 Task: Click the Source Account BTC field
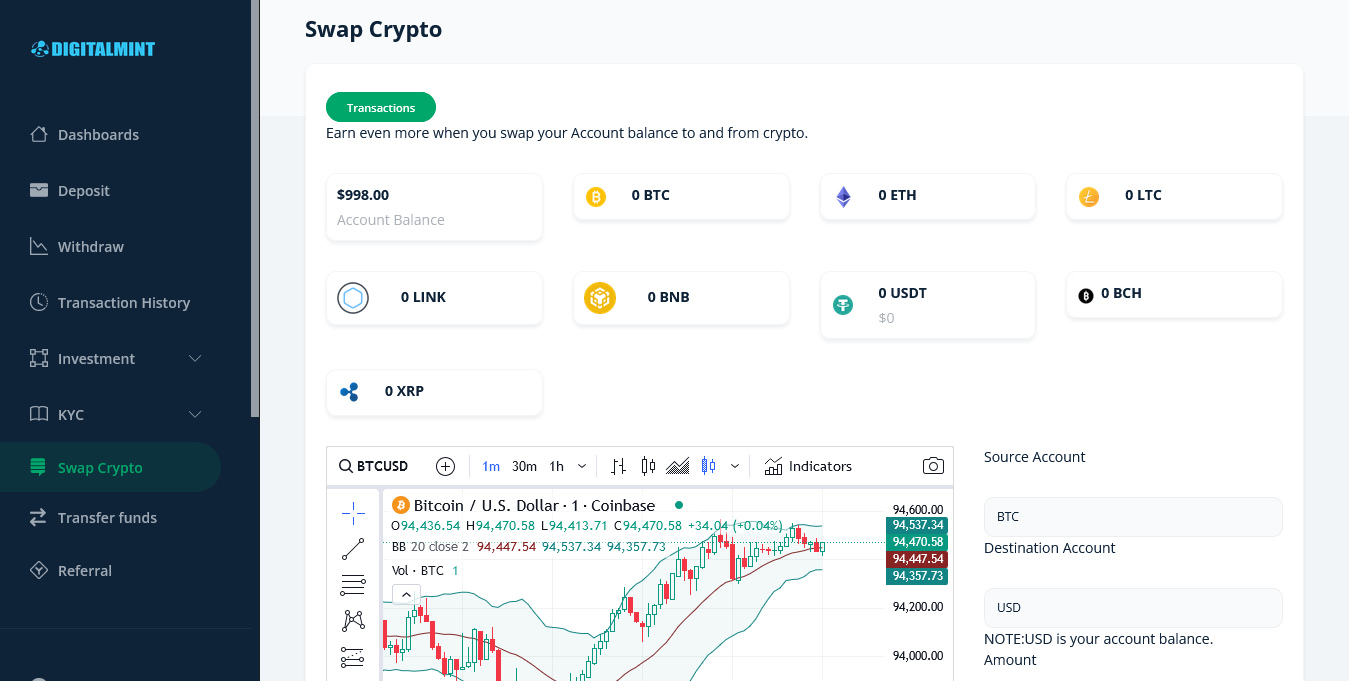1132,517
